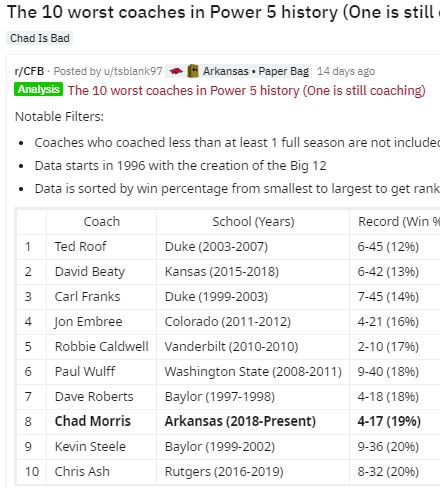440x488 pixels.
Task: Open the r/CFB subreddit link
Action: [29, 71]
